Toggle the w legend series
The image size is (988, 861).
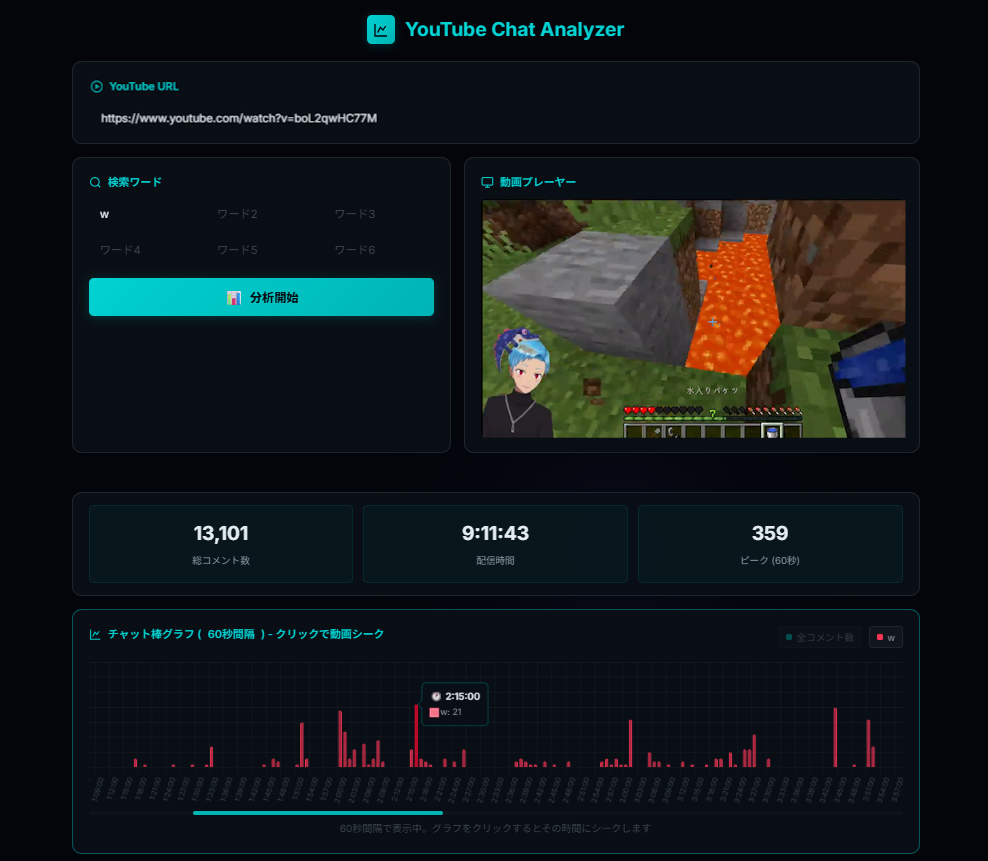click(885, 638)
